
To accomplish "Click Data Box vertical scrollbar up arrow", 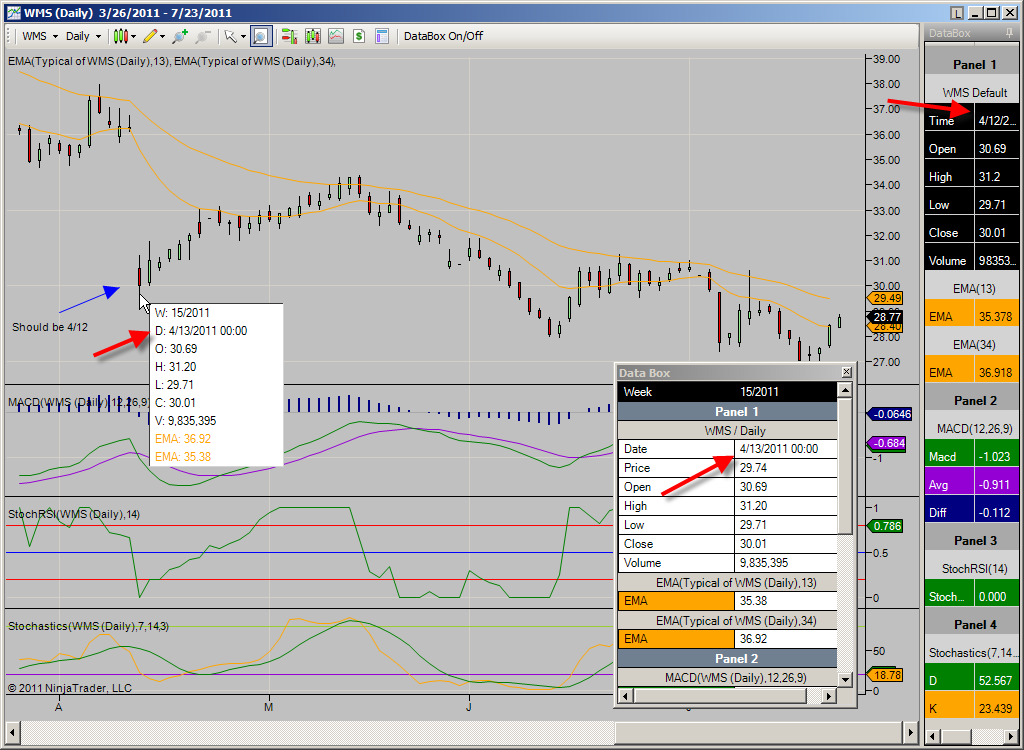I will click(x=845, y=391).
